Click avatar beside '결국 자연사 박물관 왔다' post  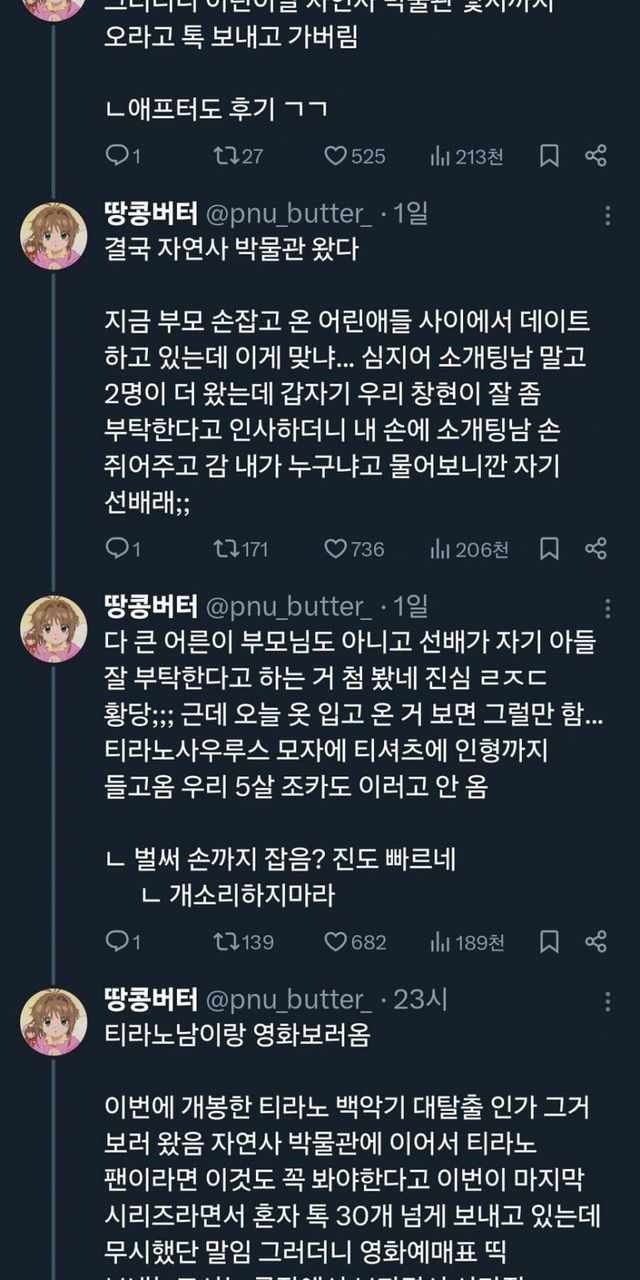(x=54, y=235)
